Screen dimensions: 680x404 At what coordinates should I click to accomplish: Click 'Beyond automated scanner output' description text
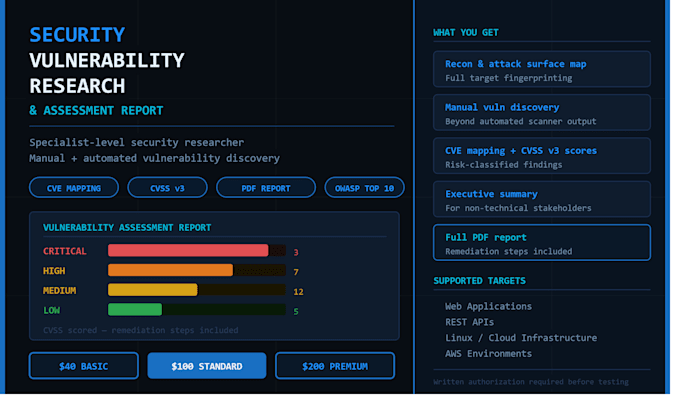pyautogui.click(x=521, y=121)
